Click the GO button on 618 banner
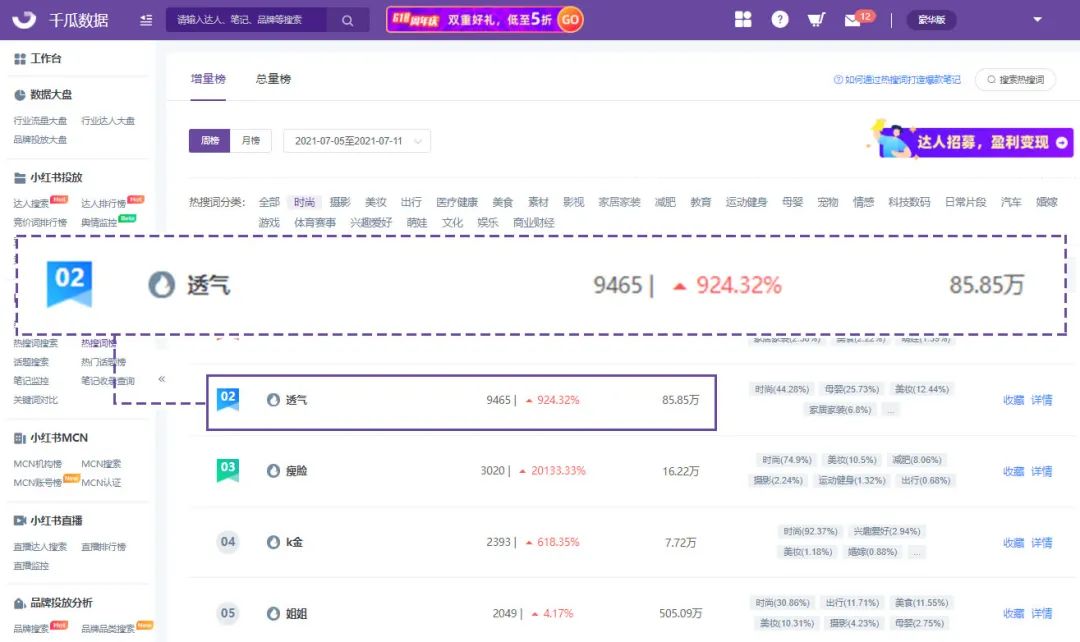 point(570,20)
